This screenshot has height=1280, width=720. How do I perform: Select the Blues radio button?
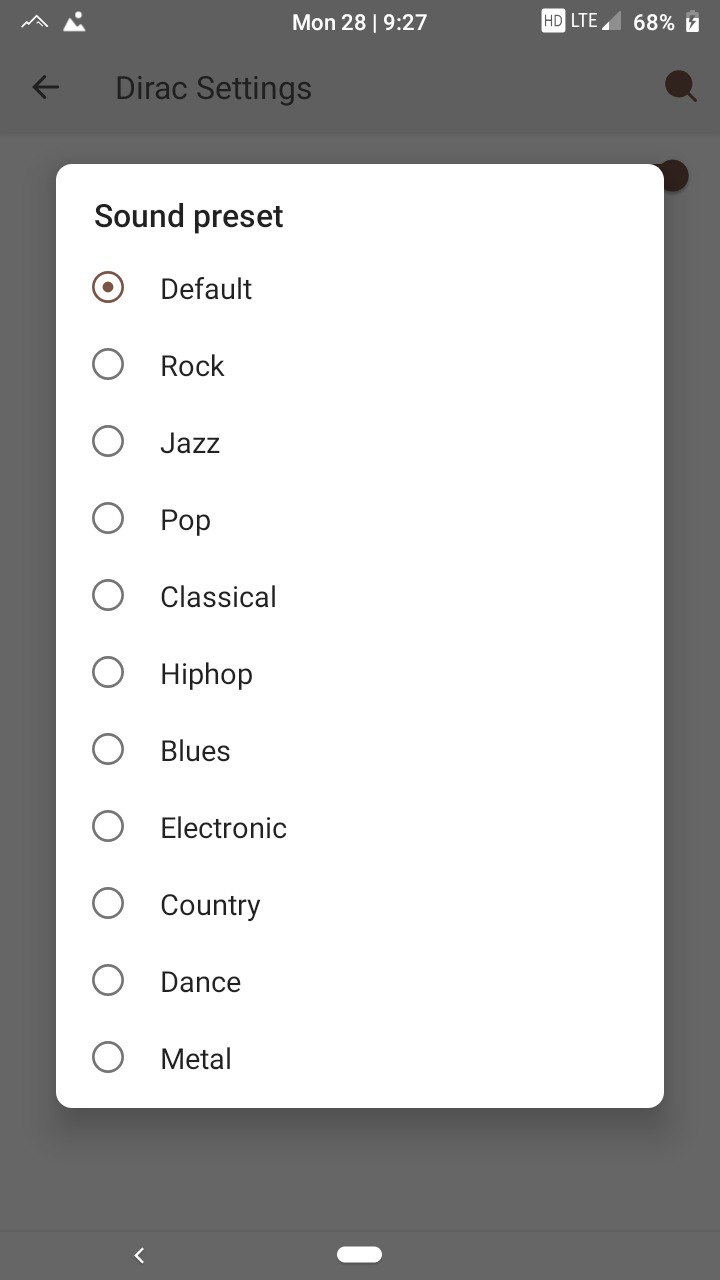pyautogui.click(x=108, y=750)
